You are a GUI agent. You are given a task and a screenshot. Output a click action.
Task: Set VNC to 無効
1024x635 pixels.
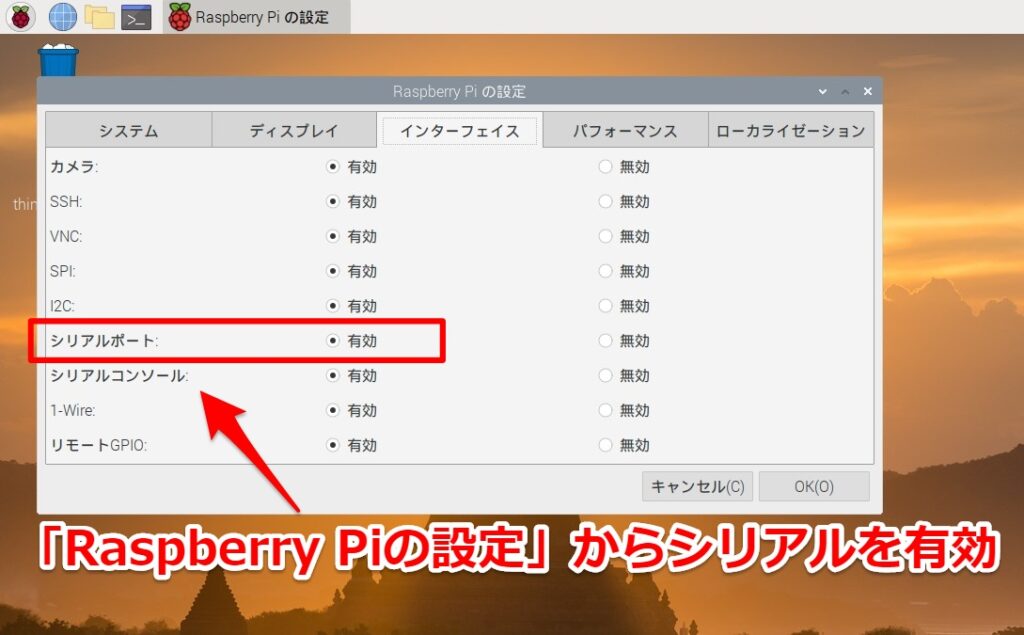click(x=606, y=236)
